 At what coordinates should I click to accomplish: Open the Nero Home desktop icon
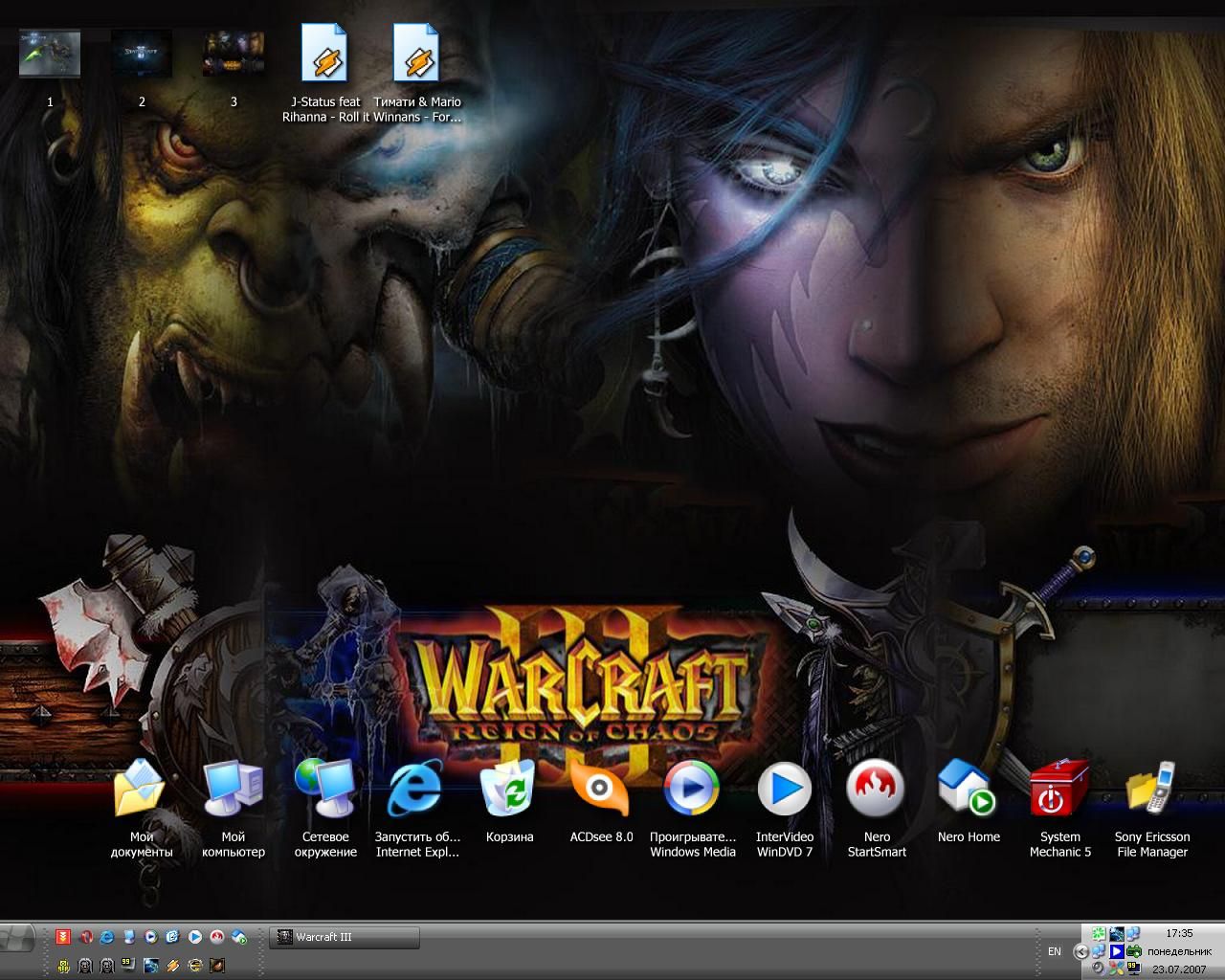coord(968,791)
